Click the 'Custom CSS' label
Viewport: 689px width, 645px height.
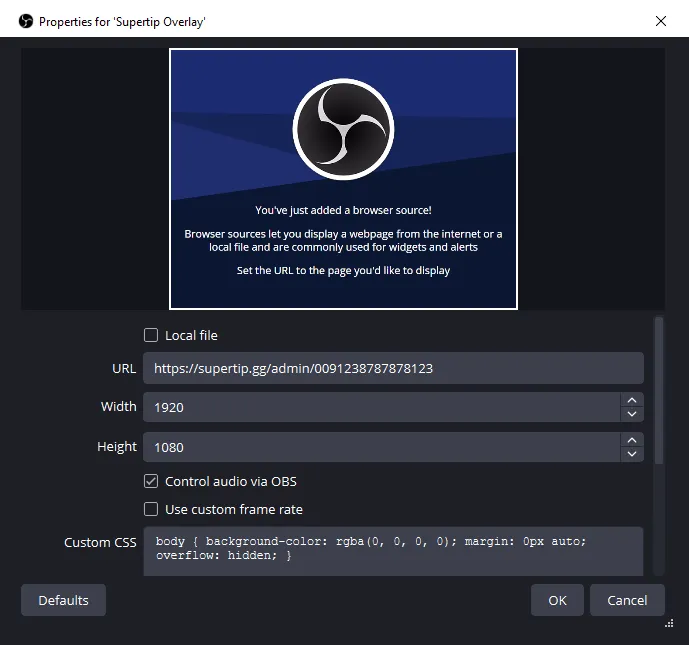(100, 543)
